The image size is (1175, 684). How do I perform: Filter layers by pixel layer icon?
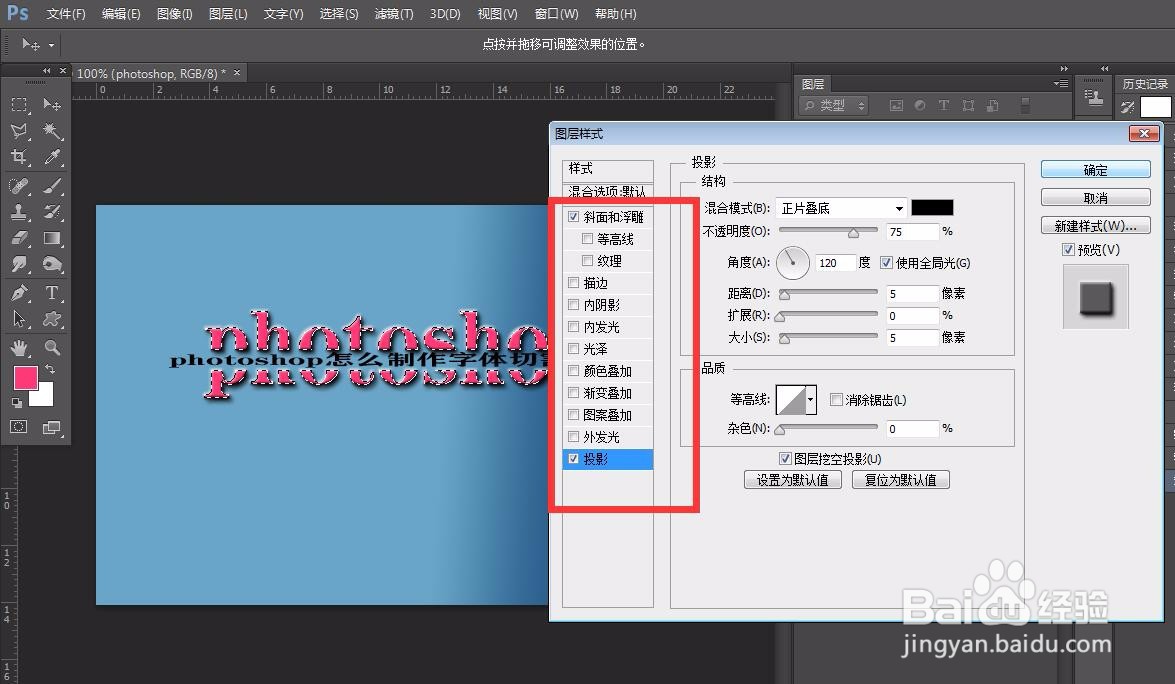(x=896, y=106)
